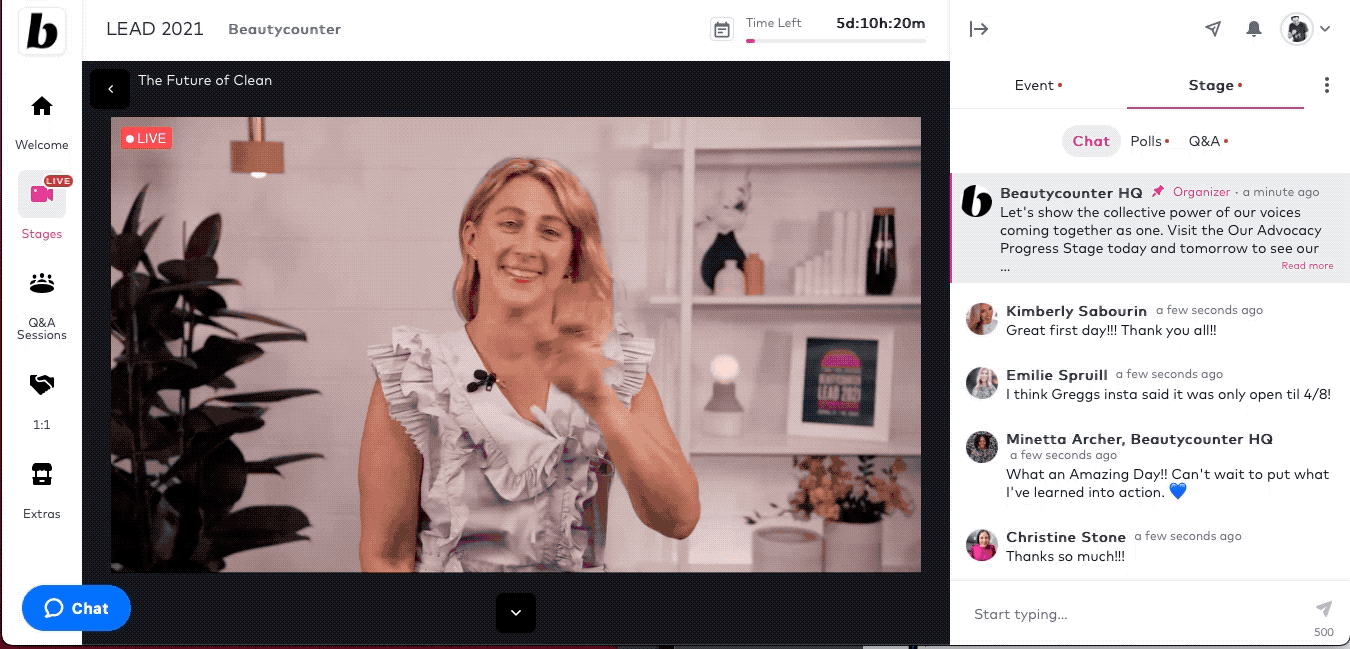
Task: Click the Beautycounter organization name in header
Action: tap(285, 29)
